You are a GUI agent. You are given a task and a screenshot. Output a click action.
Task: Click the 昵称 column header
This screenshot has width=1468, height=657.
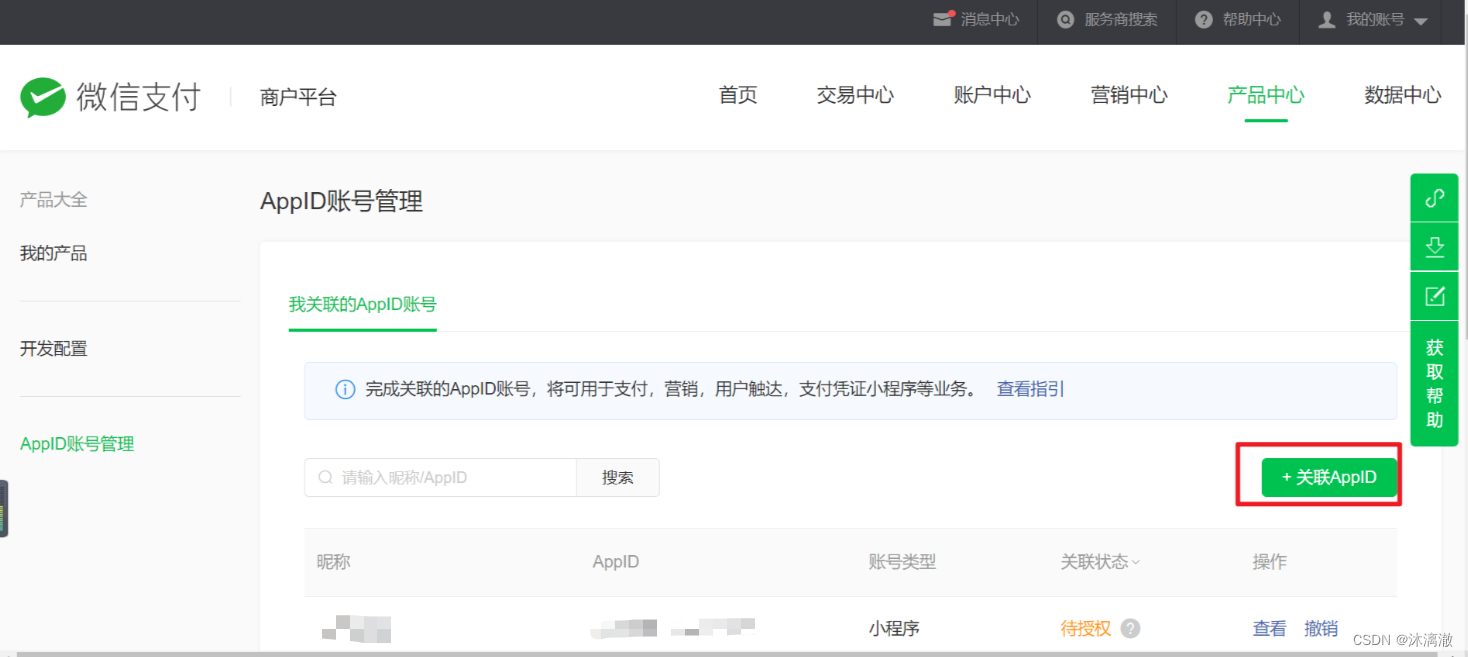(x=334, y=562)
